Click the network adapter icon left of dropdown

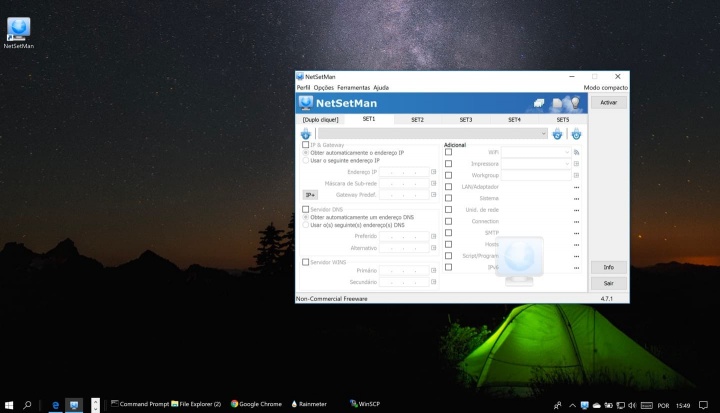click(x=306, y=133)
